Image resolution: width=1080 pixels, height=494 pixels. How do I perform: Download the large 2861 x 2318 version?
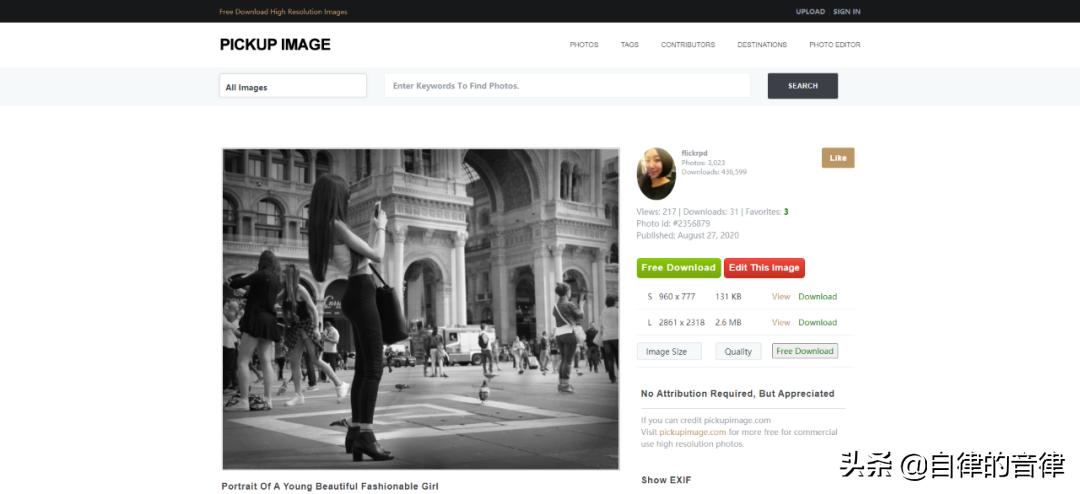tap(817, 323)
